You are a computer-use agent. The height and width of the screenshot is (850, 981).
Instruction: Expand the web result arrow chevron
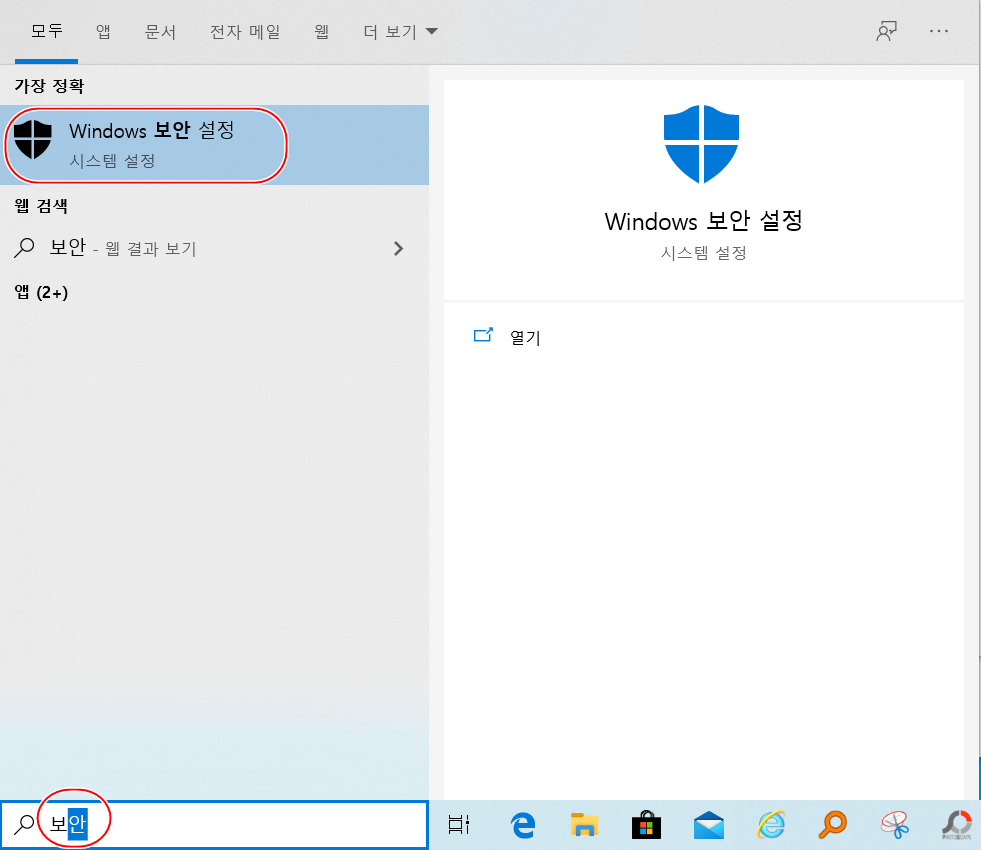[399, 248]
